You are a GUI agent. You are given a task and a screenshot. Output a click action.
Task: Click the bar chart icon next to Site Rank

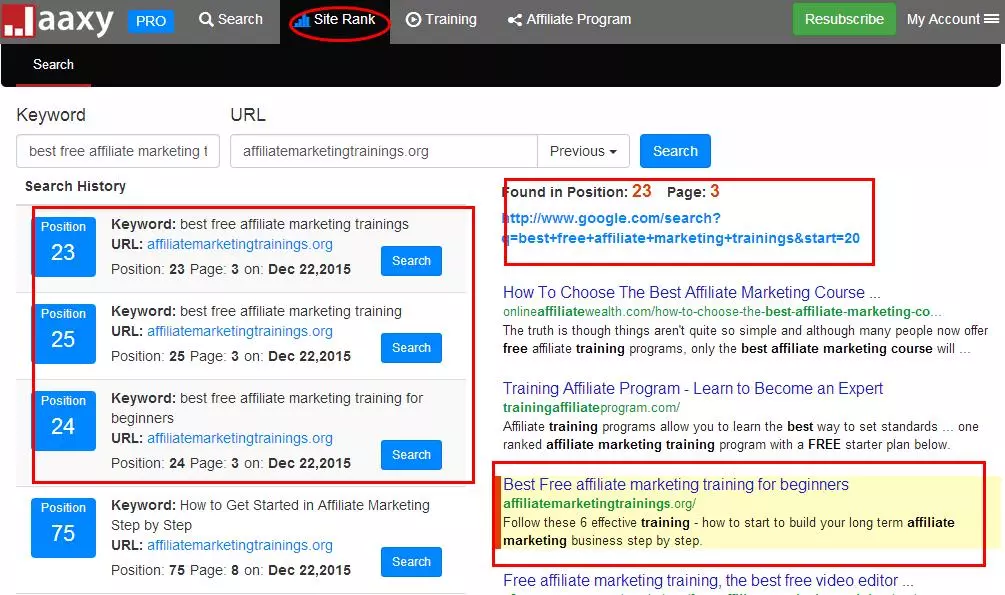(x=301, y=21)
